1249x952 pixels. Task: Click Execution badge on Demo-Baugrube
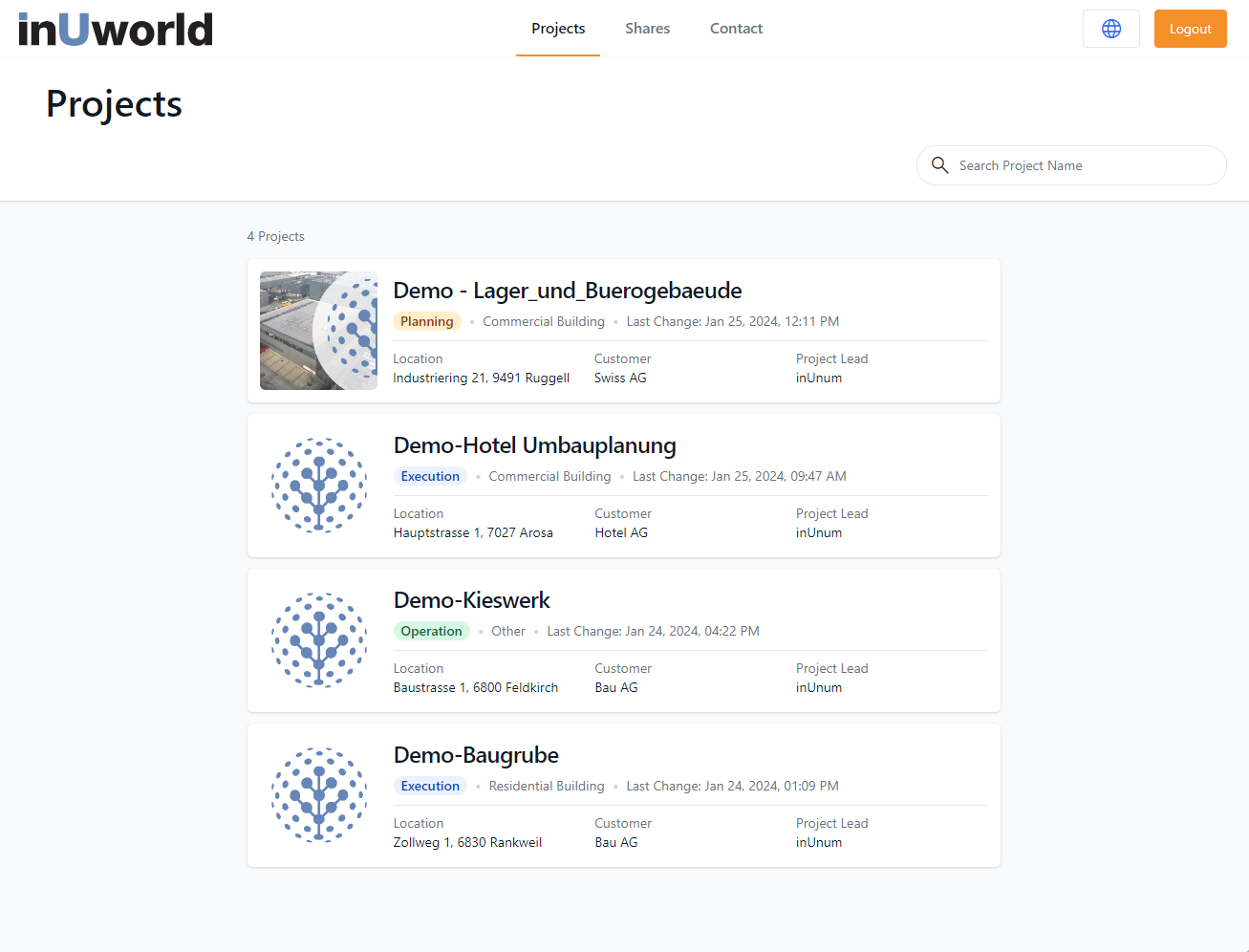point(430,786)
